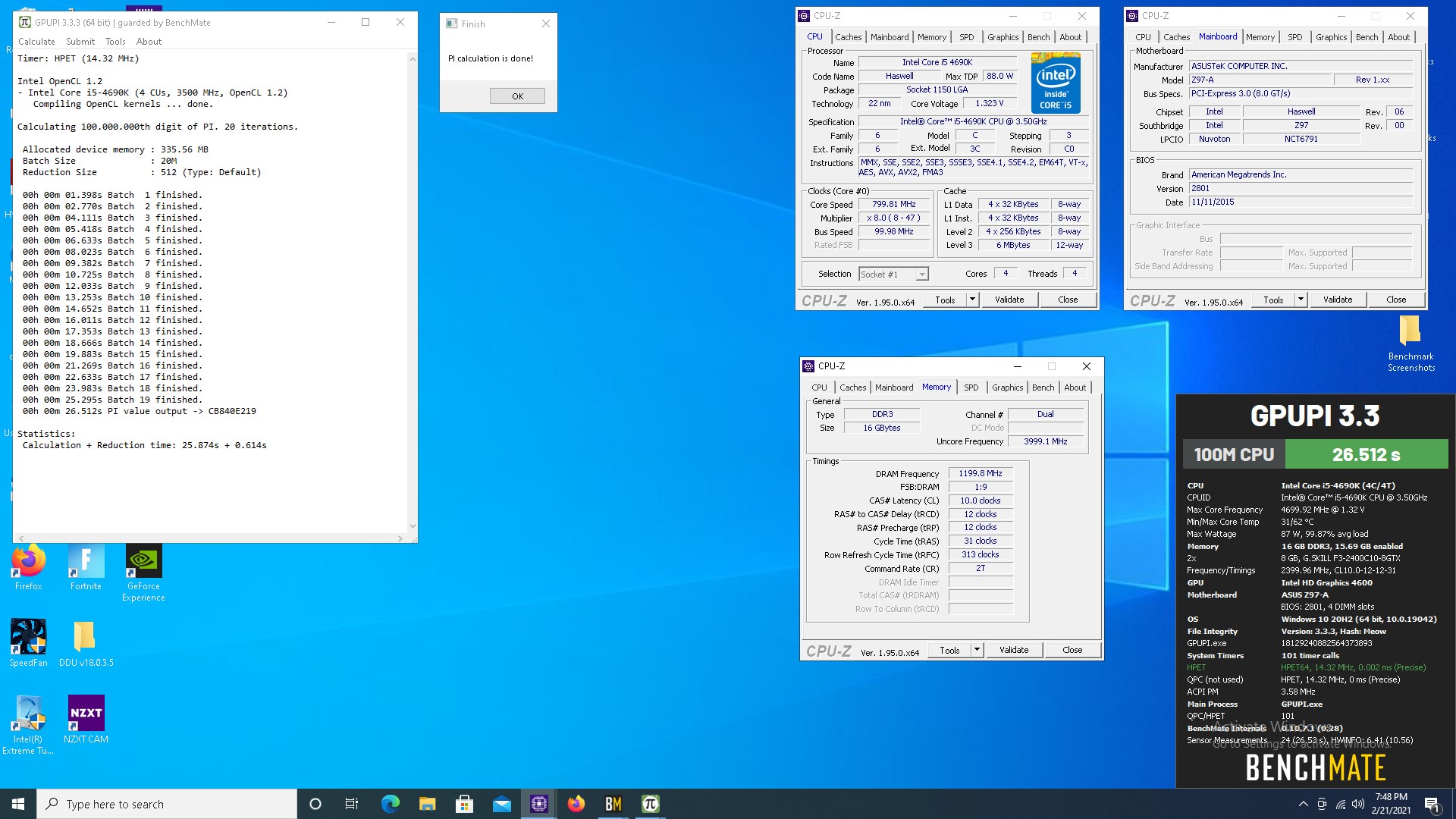Open the network status tray icon
1456x819 pixels.
1340,804
